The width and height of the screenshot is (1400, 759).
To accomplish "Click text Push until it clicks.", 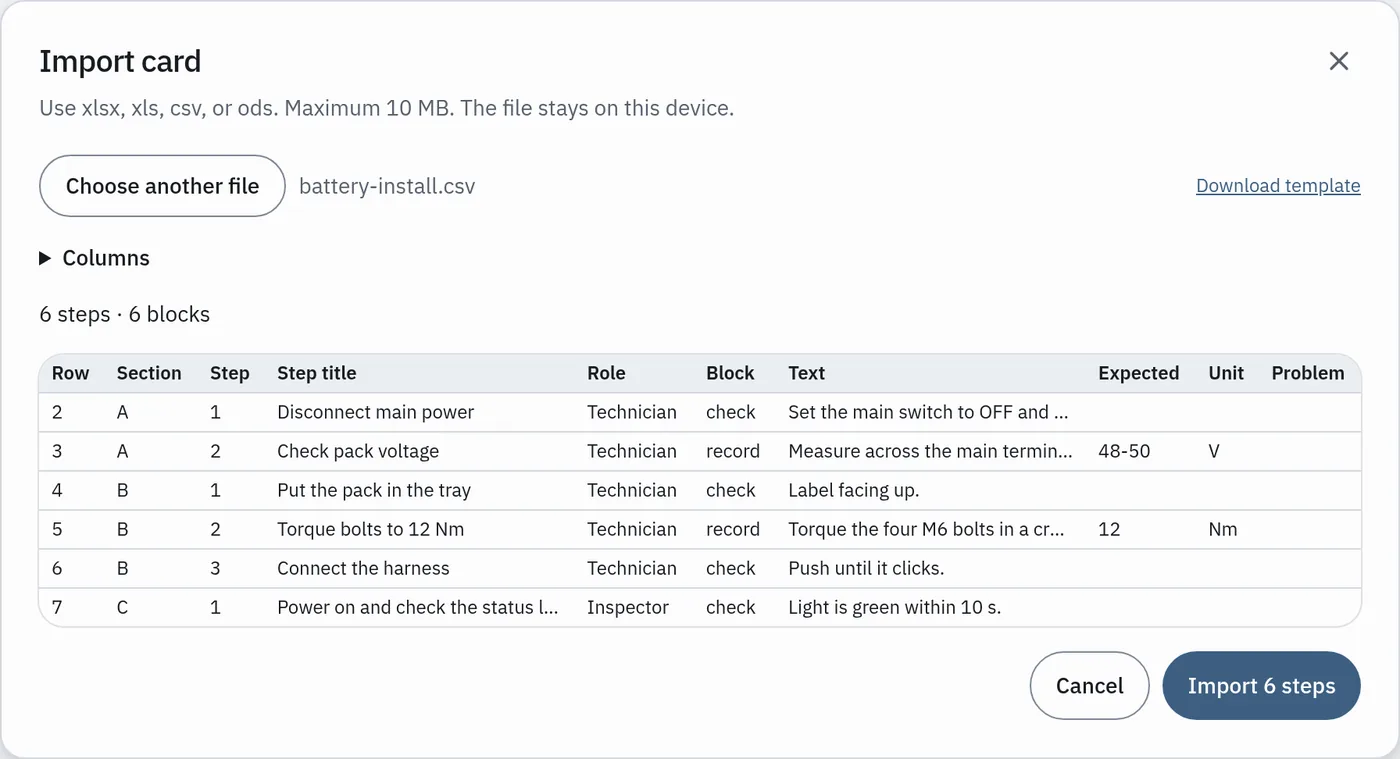I will pos(866,568).
